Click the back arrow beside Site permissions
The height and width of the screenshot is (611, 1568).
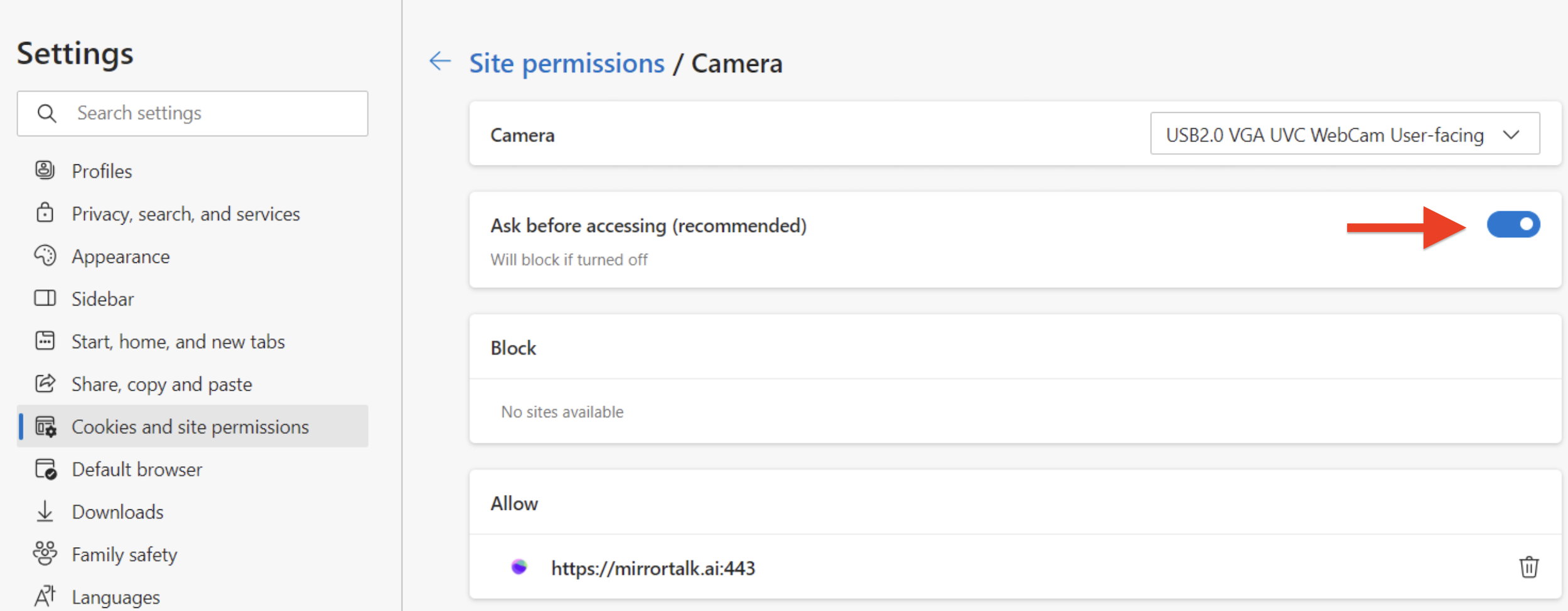(440, 61)
